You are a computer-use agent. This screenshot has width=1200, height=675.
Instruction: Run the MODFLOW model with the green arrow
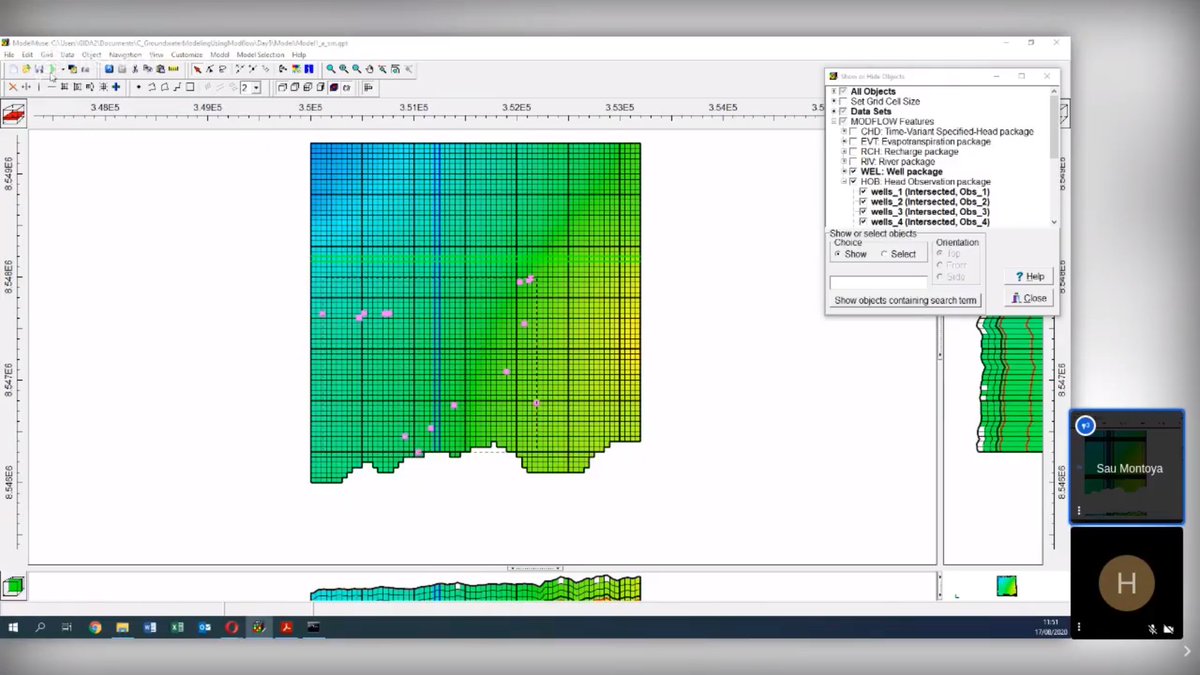coord(52,69)
